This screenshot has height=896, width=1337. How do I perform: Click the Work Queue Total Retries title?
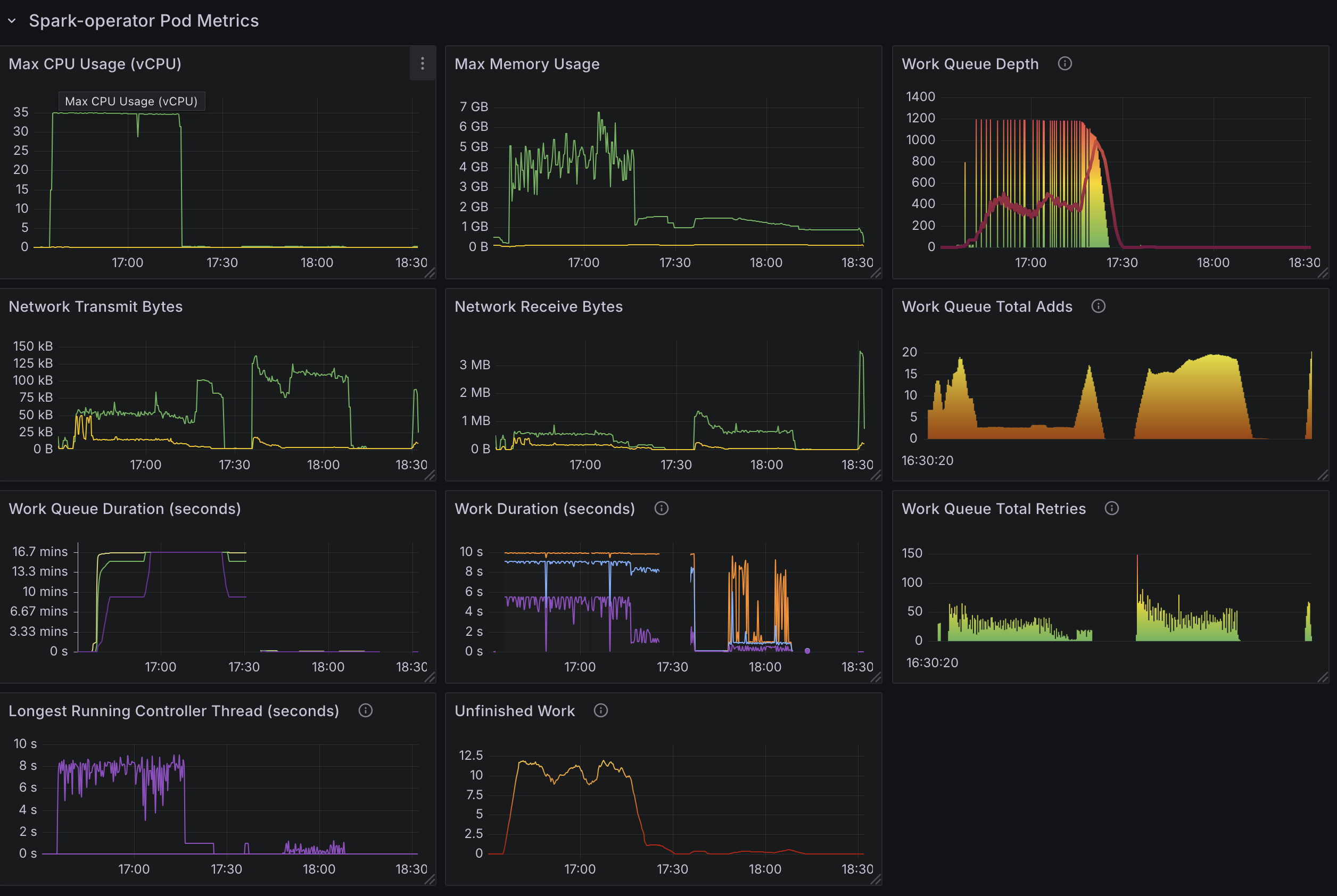click(993, 508)
